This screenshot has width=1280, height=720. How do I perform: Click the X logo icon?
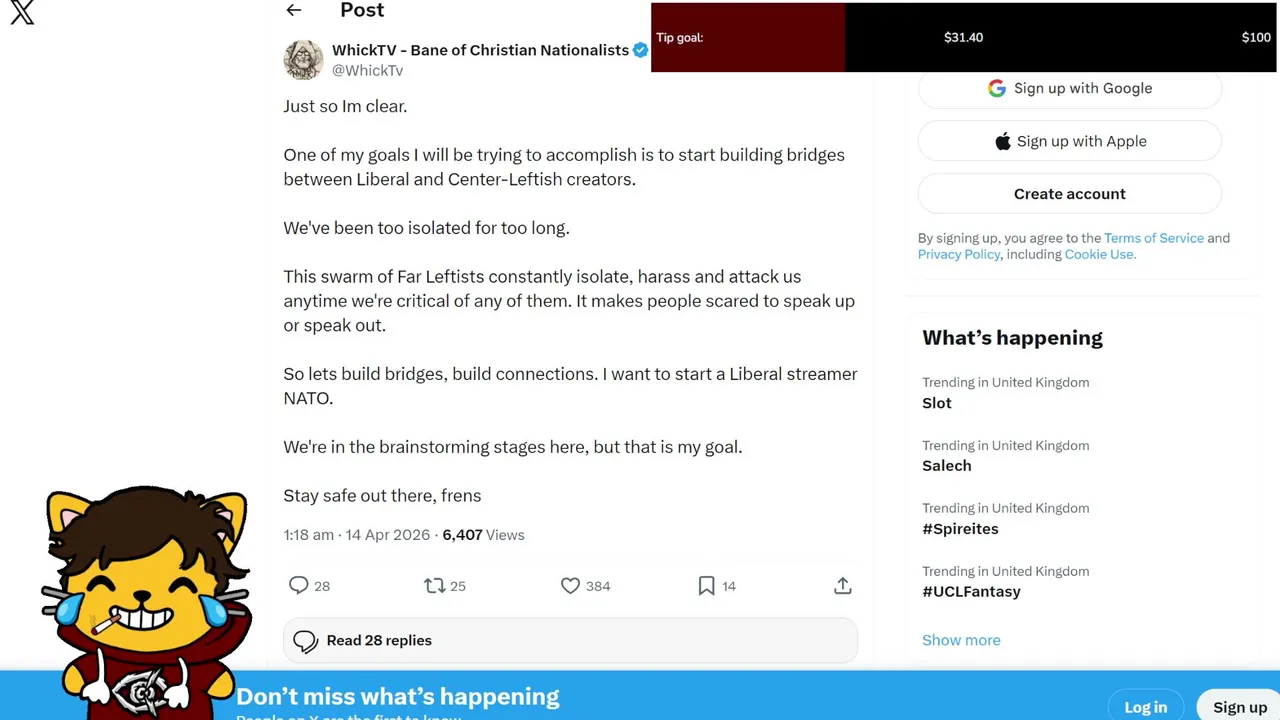pyautogui.click(x=22, y=13)
